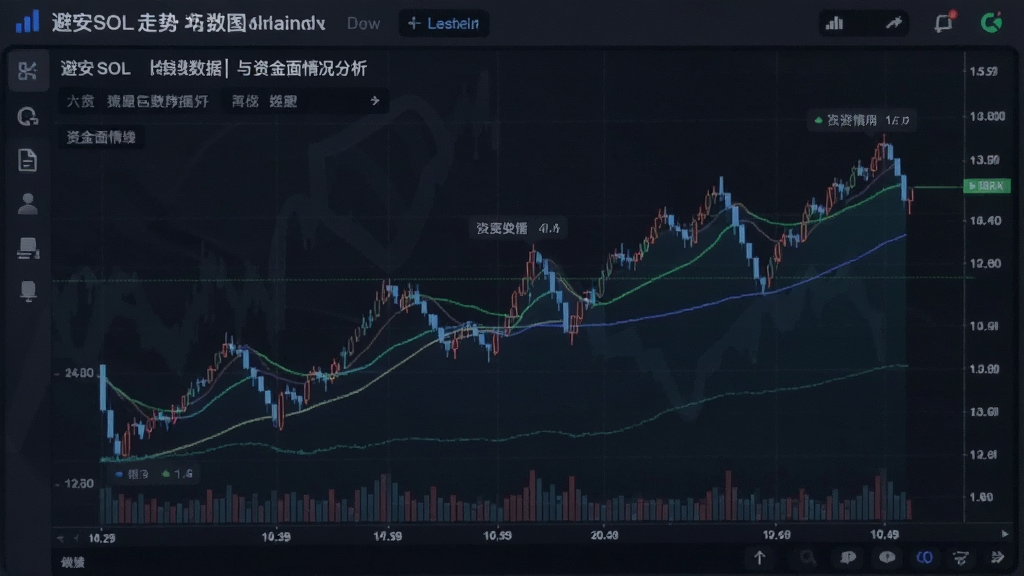Open the comment bubble icon in the bottom toolbar
The width and height of the screenshot is (1024, 576).
tap(848, 558)
